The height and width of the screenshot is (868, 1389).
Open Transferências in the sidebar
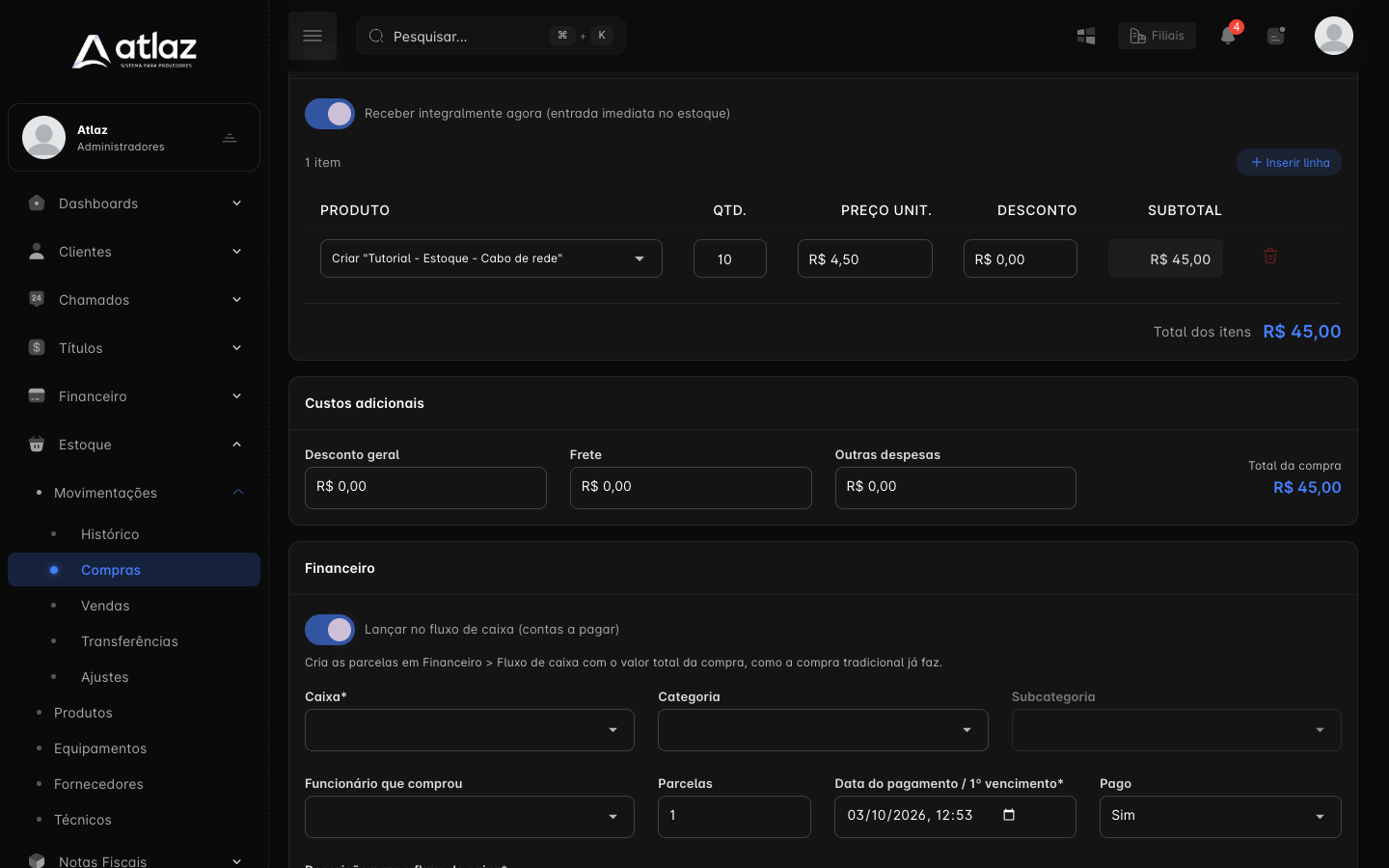[x=129, y=641]
